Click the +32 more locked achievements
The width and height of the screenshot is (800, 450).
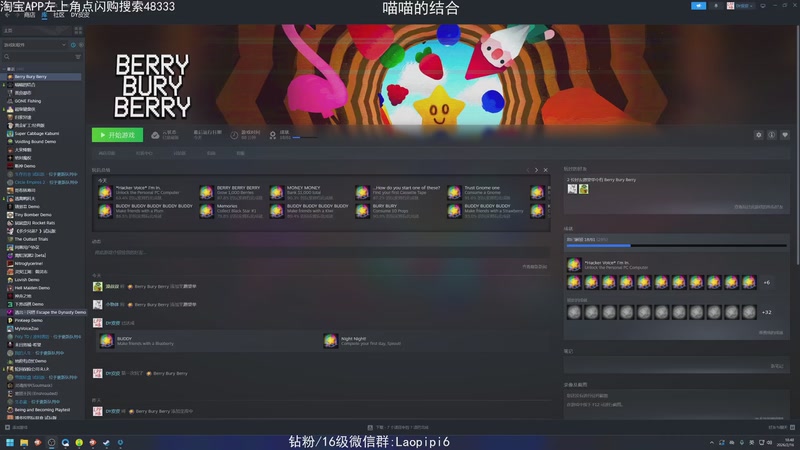[767, 312]
